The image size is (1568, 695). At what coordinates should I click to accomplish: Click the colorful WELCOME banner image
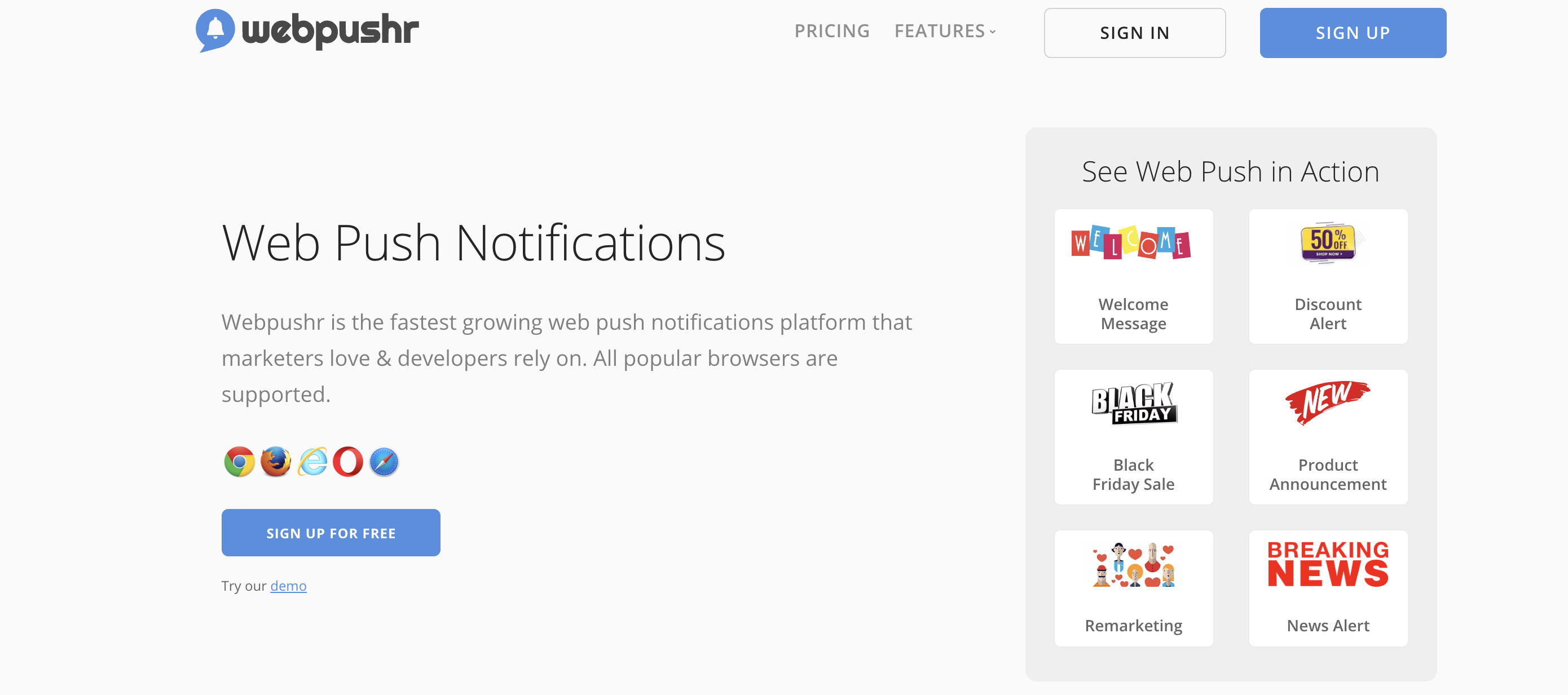1131,242
